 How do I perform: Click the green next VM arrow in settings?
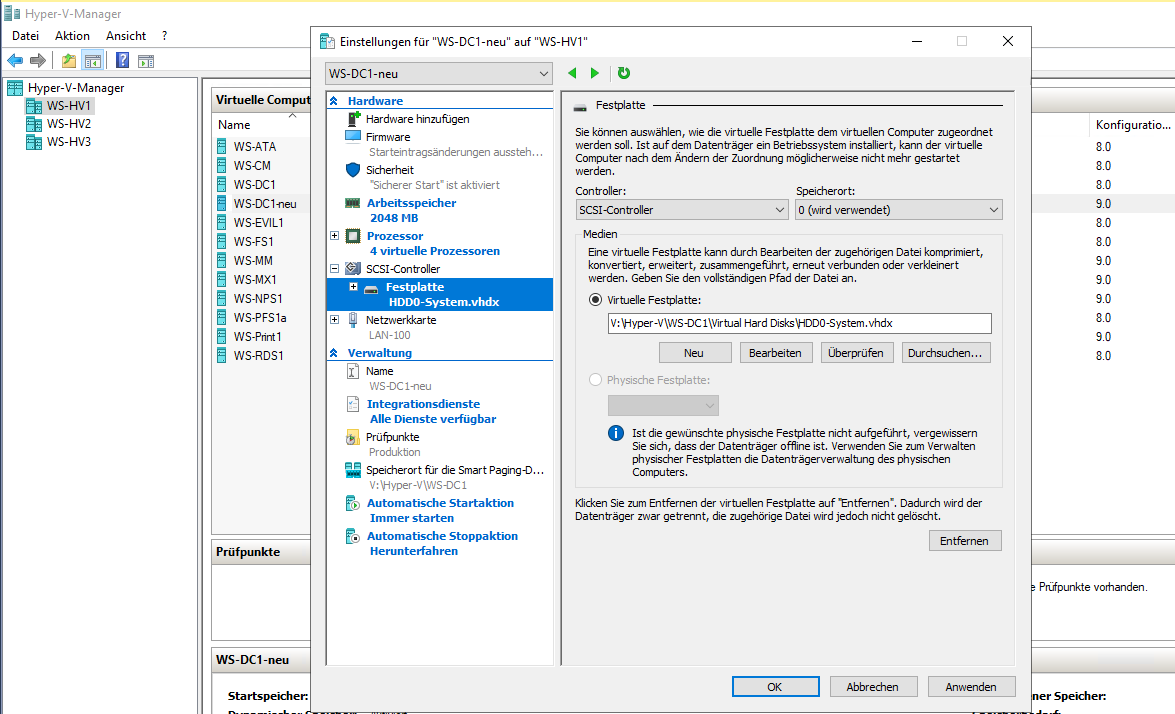point(595,73)
